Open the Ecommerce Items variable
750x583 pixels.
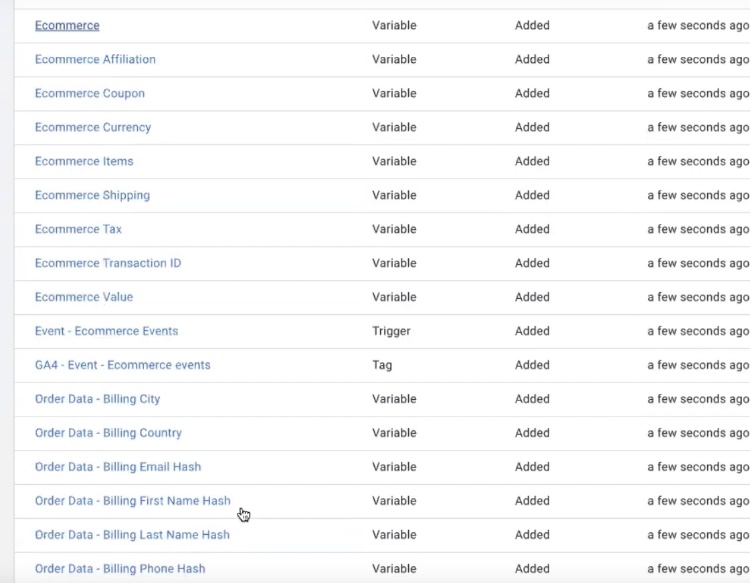(84, 161)
